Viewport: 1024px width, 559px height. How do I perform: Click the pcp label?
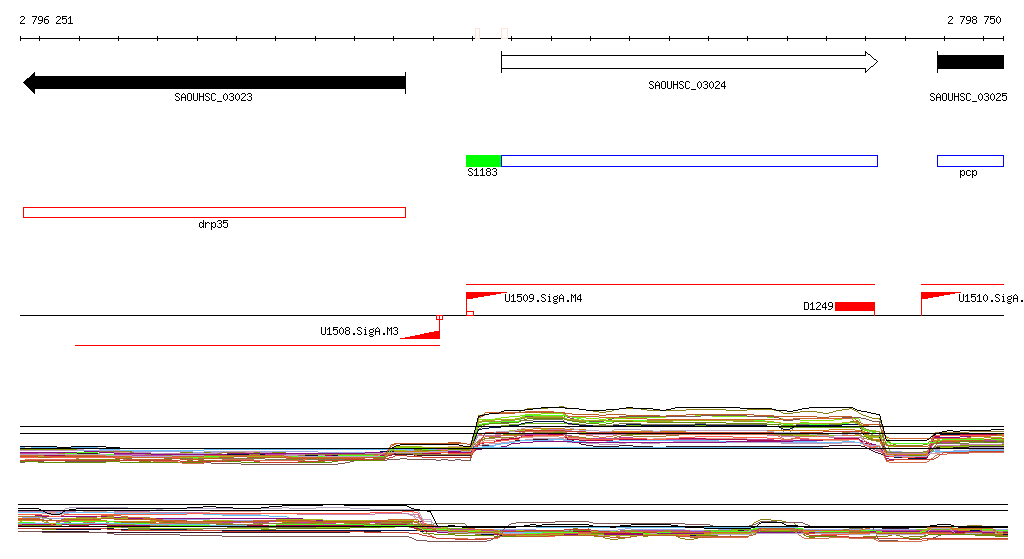[968, 173]
